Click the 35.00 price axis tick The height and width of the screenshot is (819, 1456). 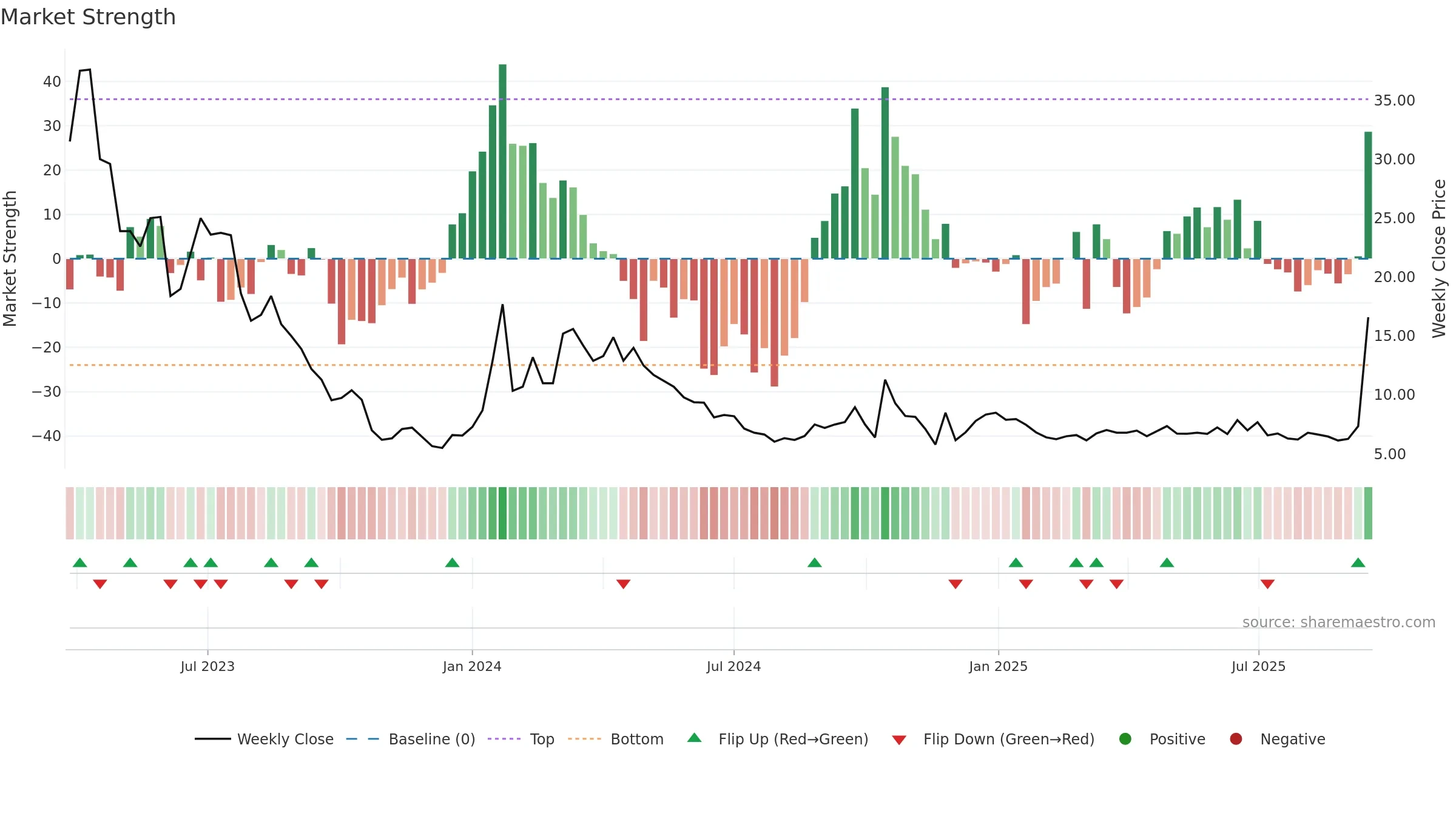pos(1394,100)
